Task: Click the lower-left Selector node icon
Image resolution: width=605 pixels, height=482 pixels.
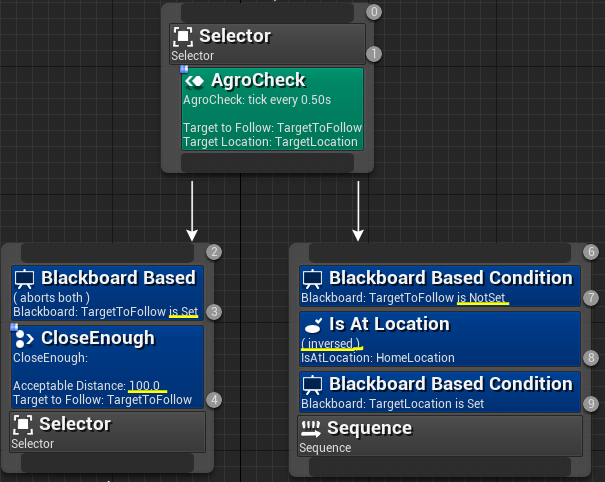Action: [23, 424]
